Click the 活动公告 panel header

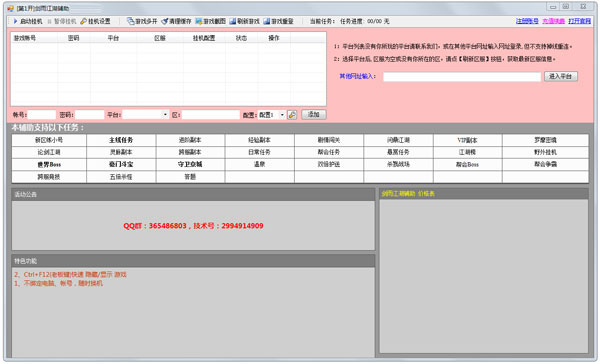click(x=193, y=194)
